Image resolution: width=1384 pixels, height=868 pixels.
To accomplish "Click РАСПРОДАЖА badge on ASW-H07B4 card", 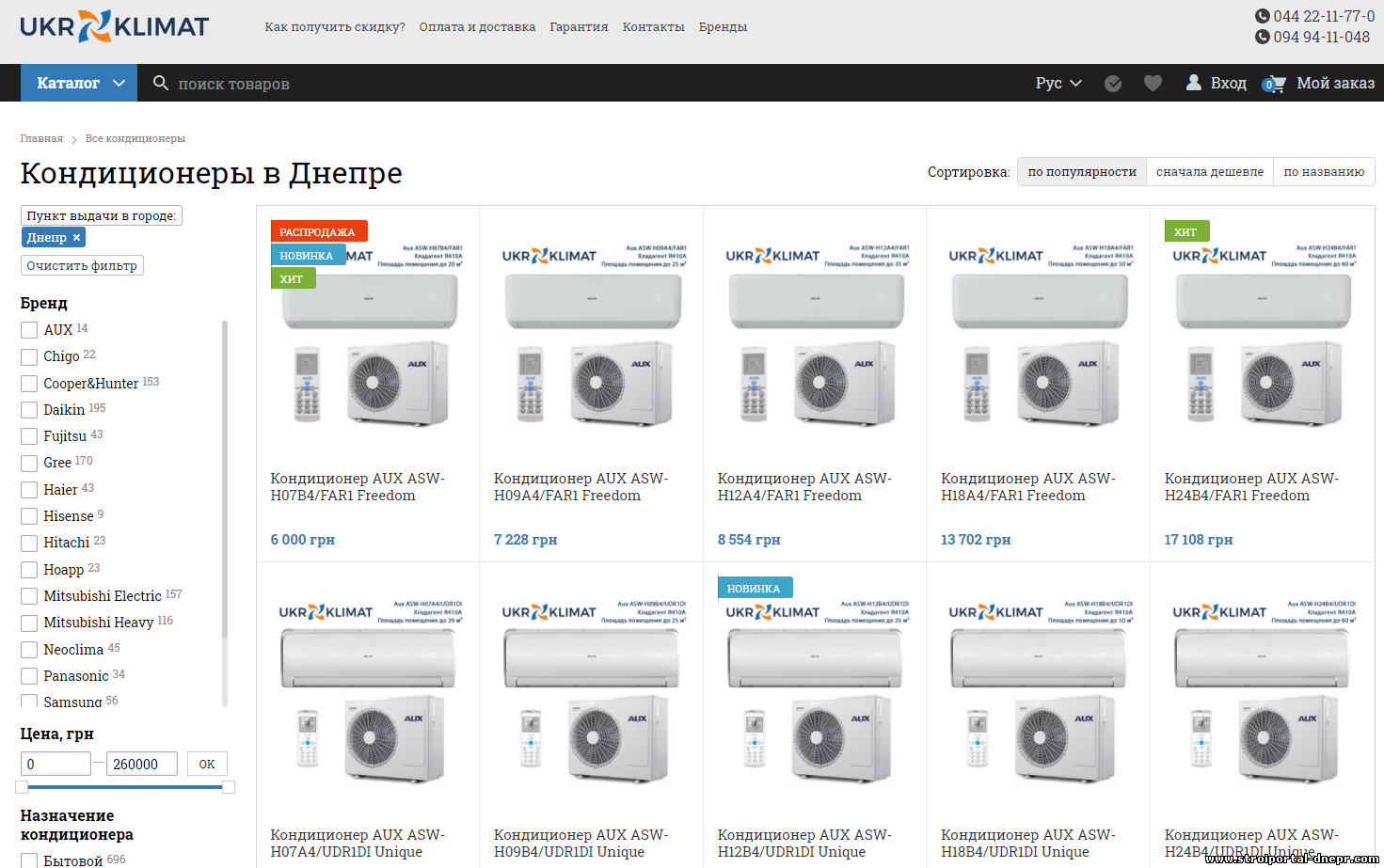I will (319, 231).
